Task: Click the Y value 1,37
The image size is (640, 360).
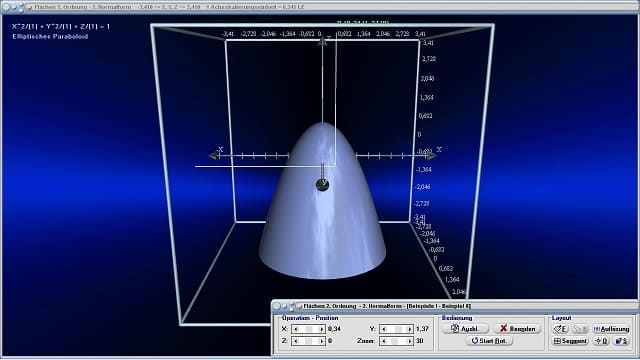Action: click(x=422, y=329)
